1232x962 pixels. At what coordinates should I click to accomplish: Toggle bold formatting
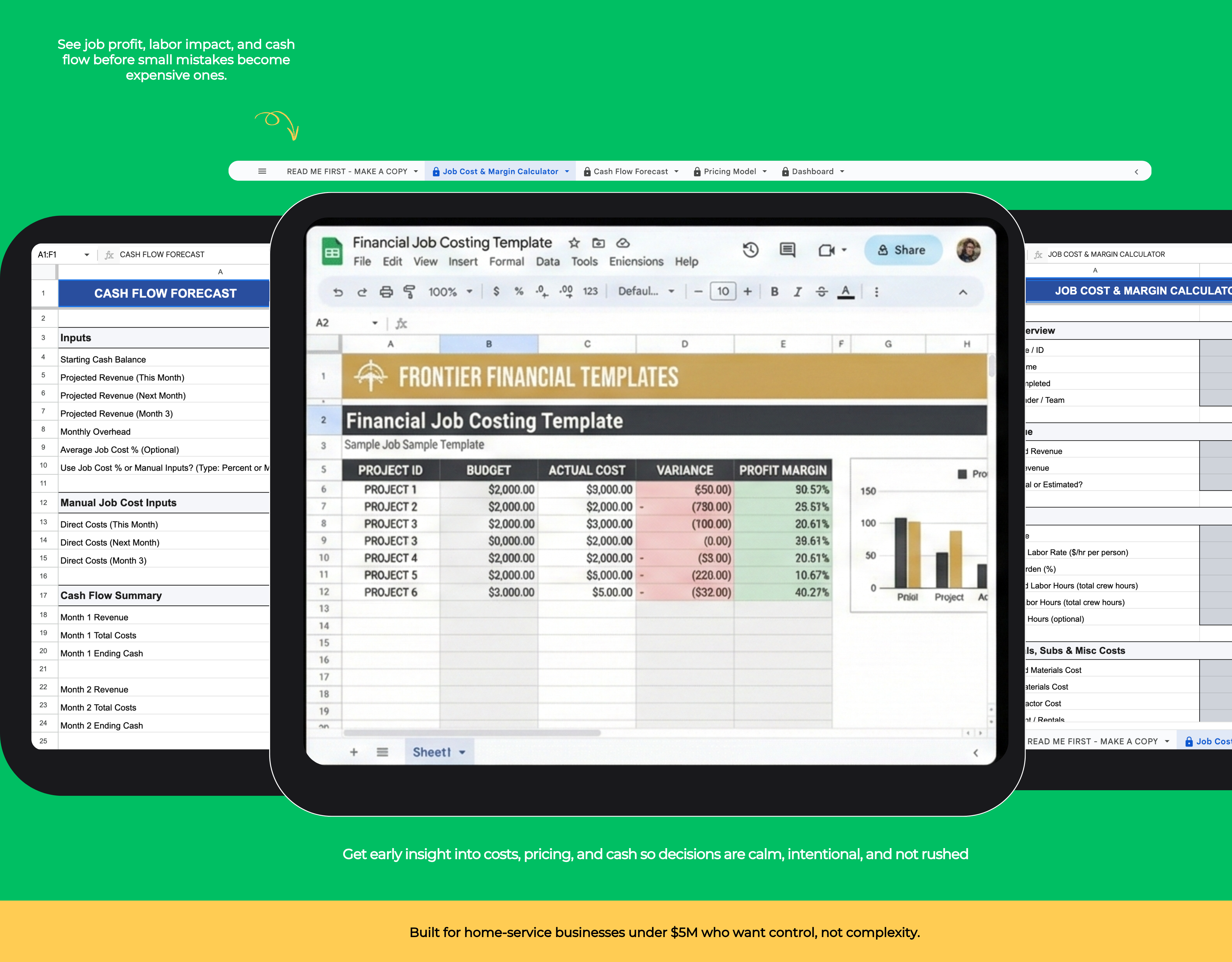point(775,292)
